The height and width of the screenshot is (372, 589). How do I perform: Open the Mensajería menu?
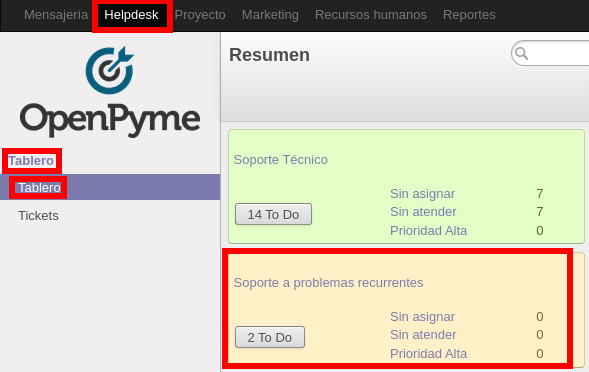pos(56,15)
